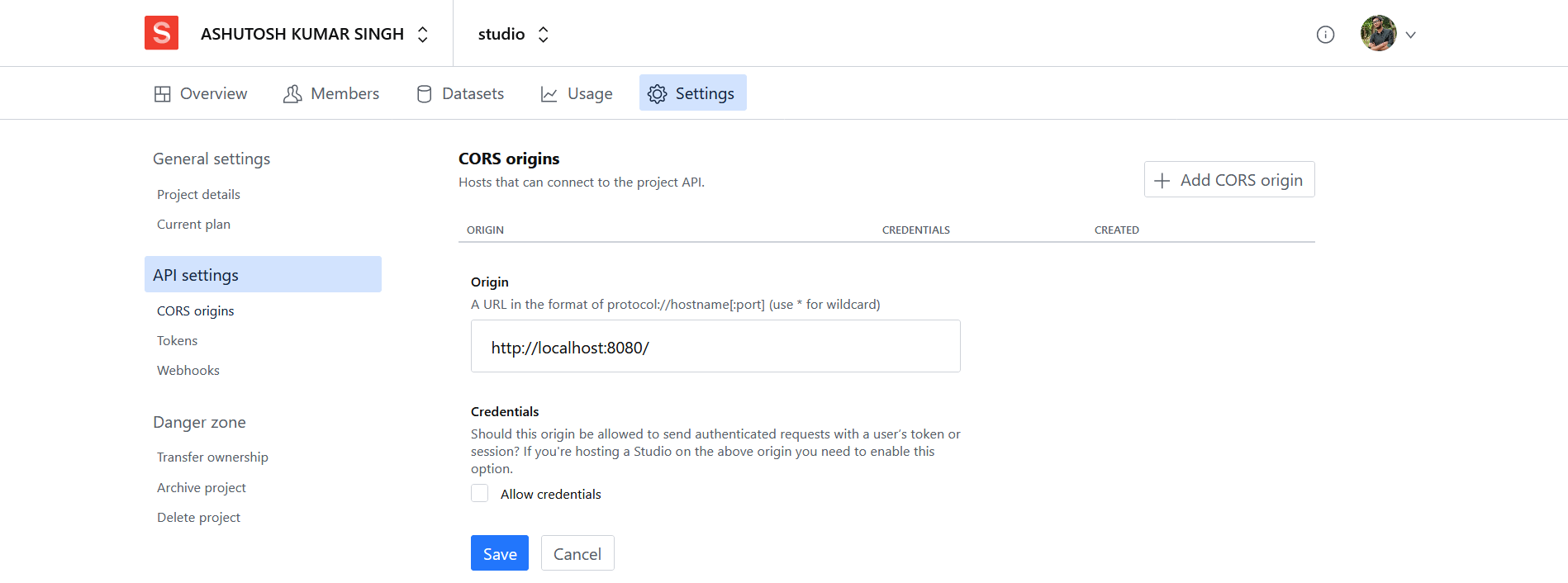Click the Origin URL input field
Image resolution: width=1568 pixels, height=583 pixels.
715,346
